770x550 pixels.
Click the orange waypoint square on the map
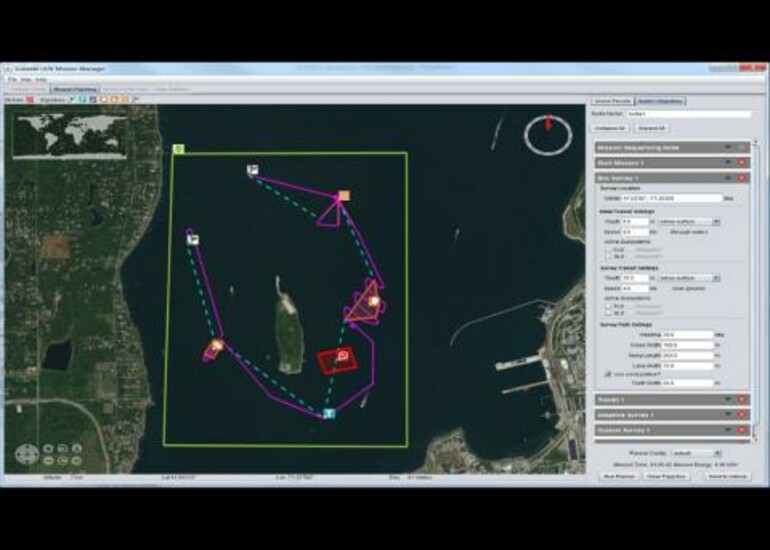(344, 196)
